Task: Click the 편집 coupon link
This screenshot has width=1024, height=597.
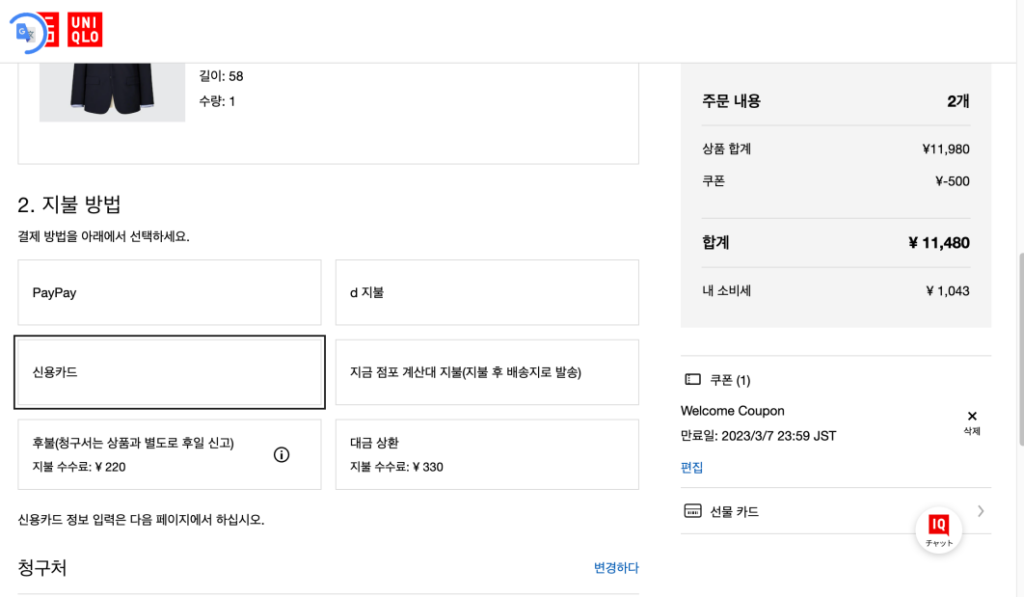Action: click(x=692, y=467)
